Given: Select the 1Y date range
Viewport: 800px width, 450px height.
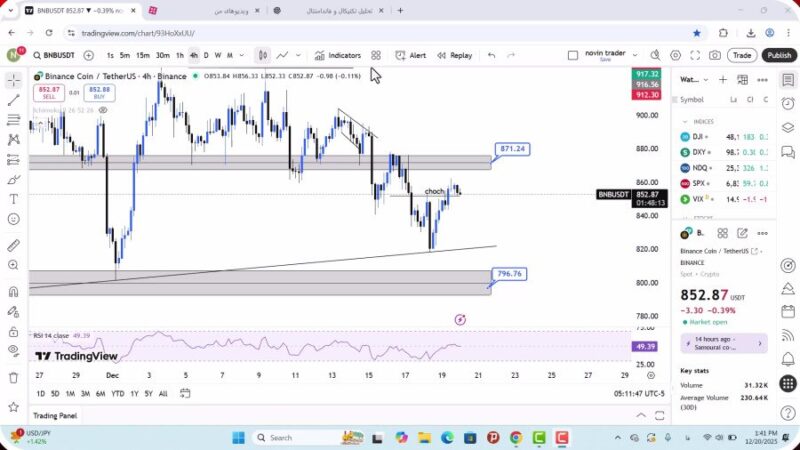Looking at the screenshot, I should (x=134, y=393).
